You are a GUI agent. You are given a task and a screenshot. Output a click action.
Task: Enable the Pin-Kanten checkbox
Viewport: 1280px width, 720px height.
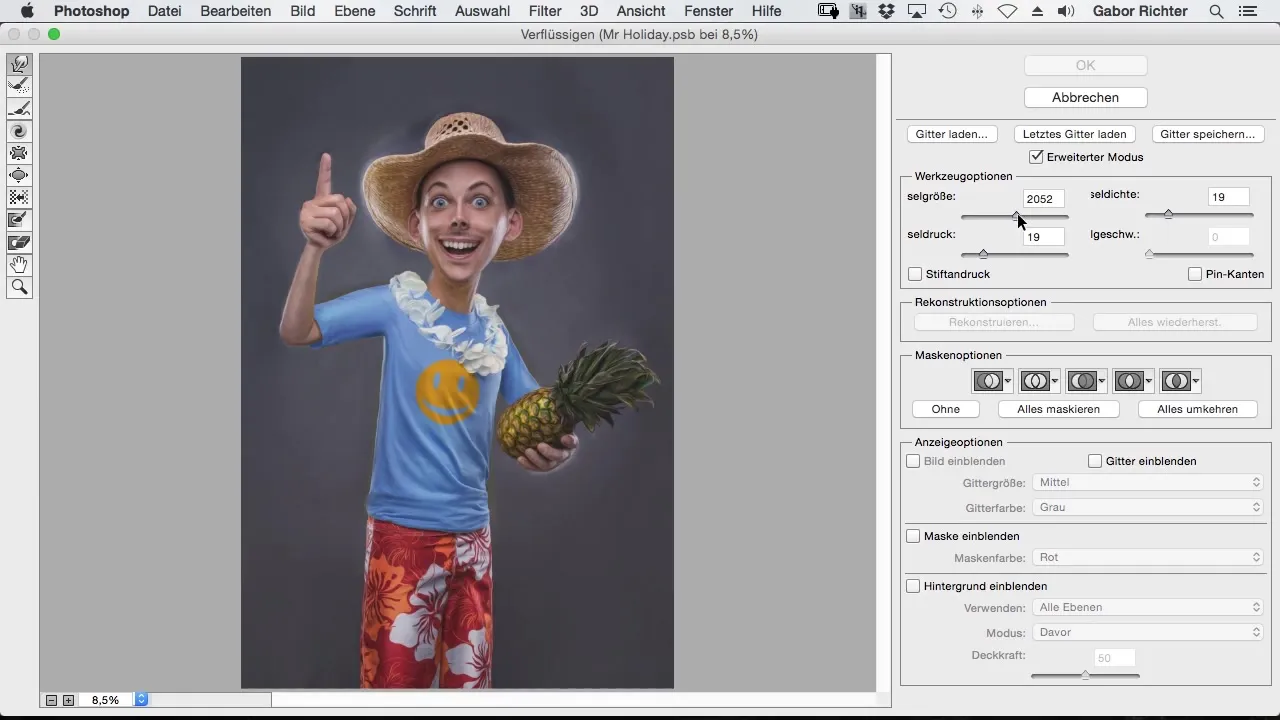1195,274
